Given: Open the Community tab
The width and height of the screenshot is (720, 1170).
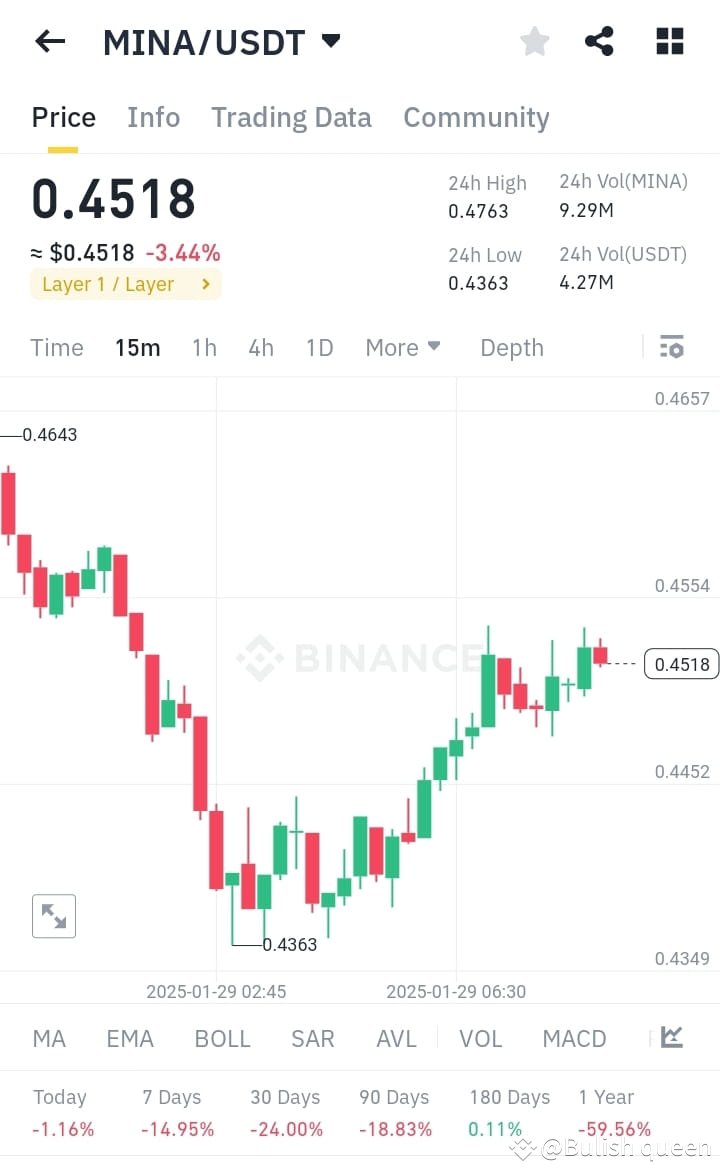Looking at the screenshot, I should coord(476,117).
